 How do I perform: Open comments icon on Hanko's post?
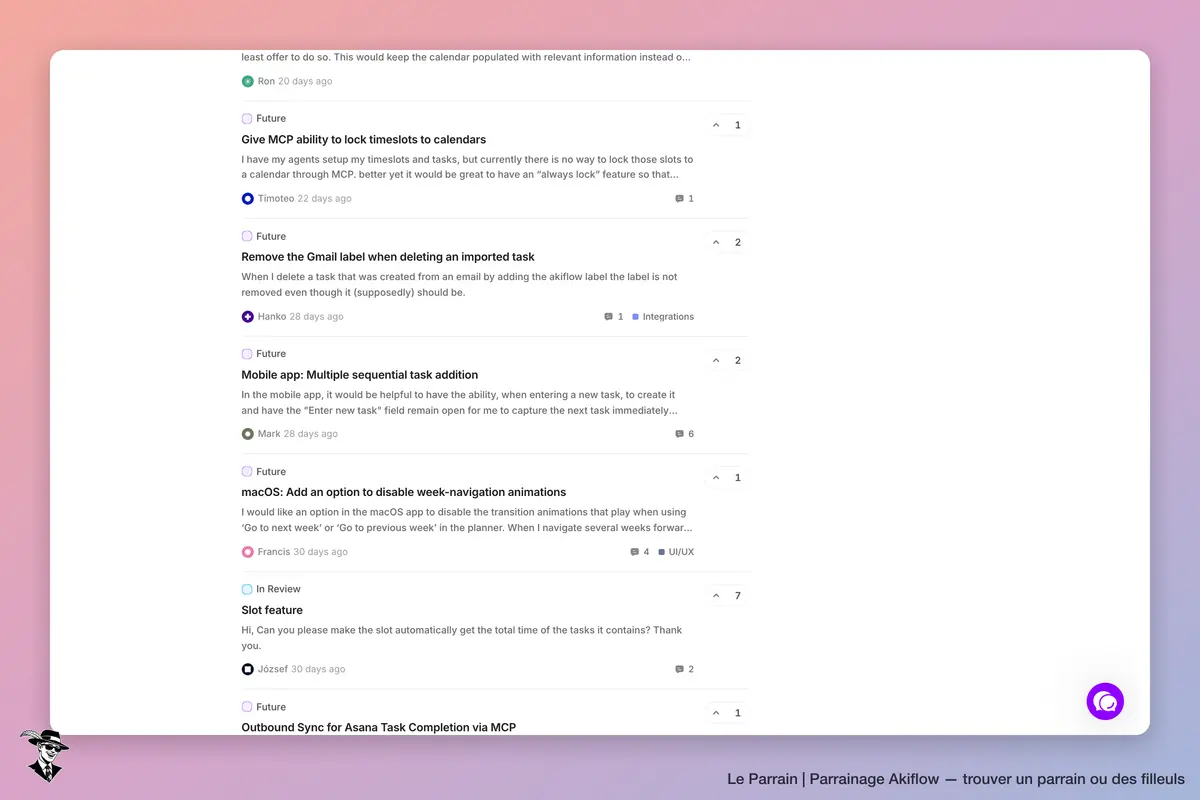coord(608,317)
